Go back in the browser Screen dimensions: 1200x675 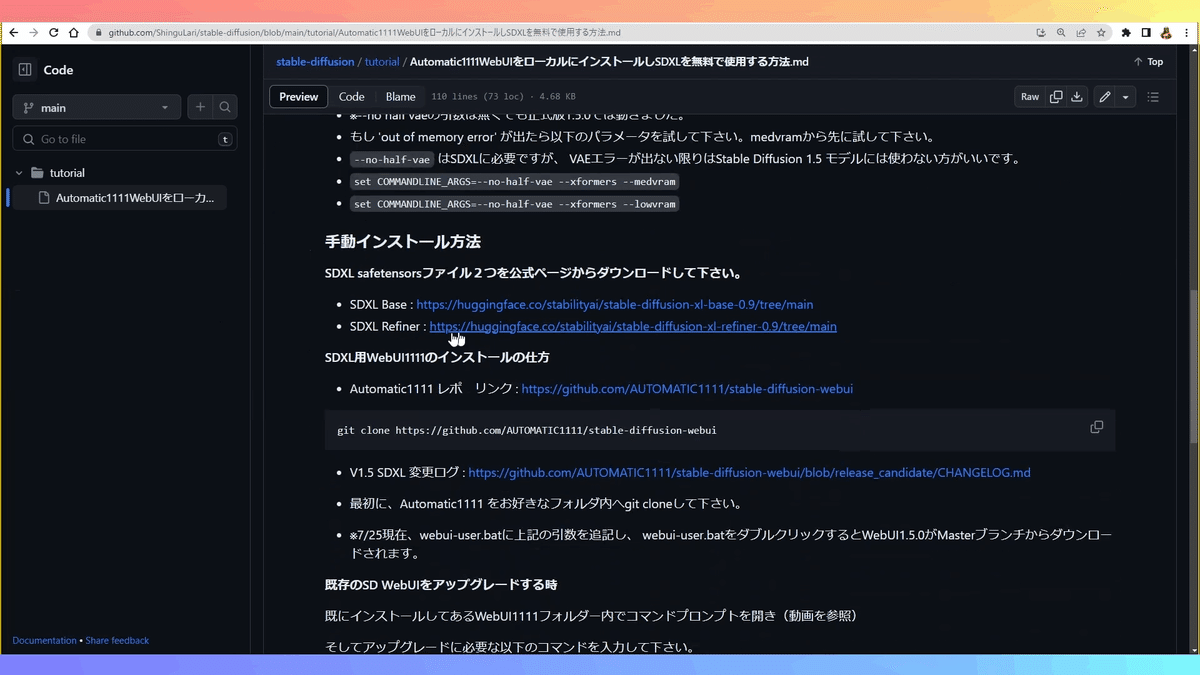pos(14,32)
